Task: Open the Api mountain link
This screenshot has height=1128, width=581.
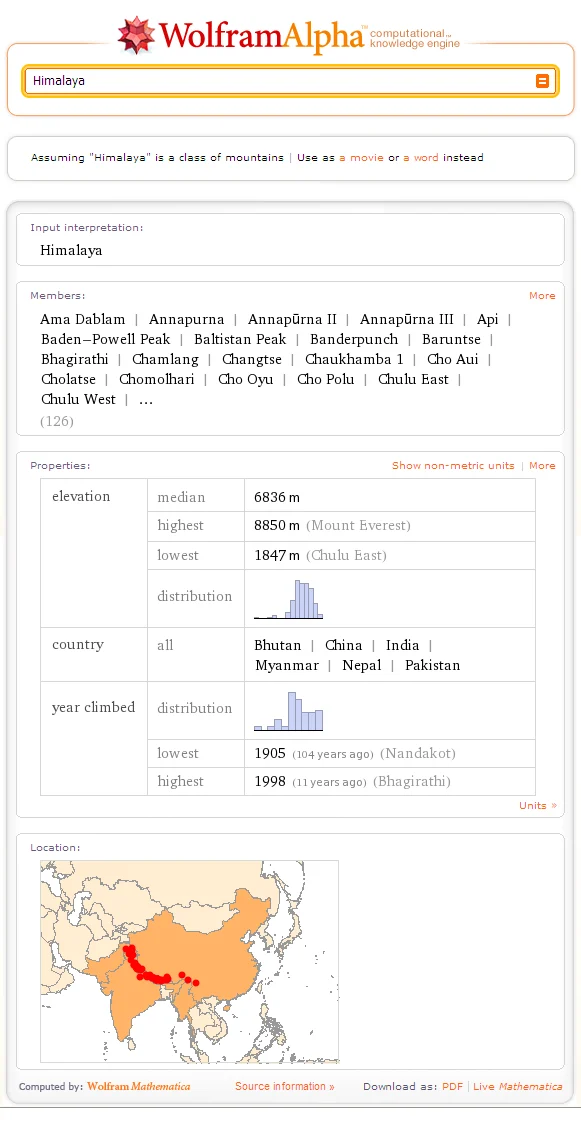Action: tap(488, 319)
